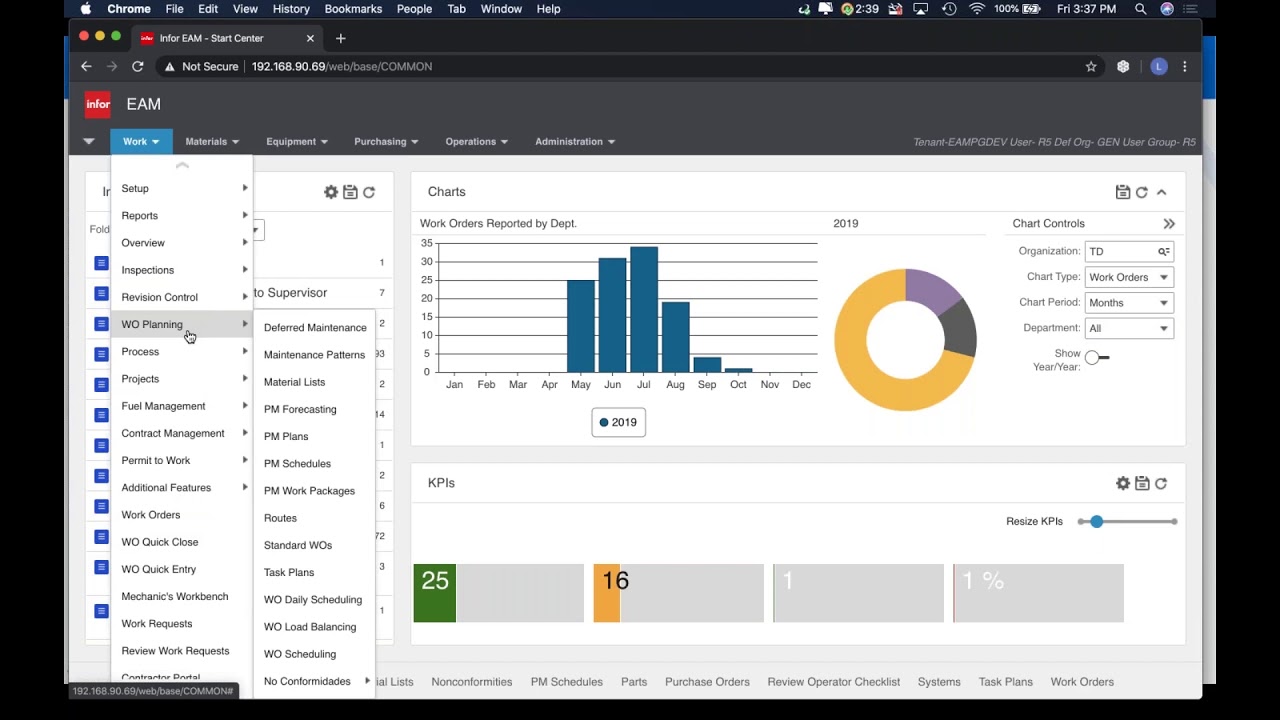Save KPIs layout icon
The height and width of the screenshot is (720, 1280).
(x=1142, y=483)
